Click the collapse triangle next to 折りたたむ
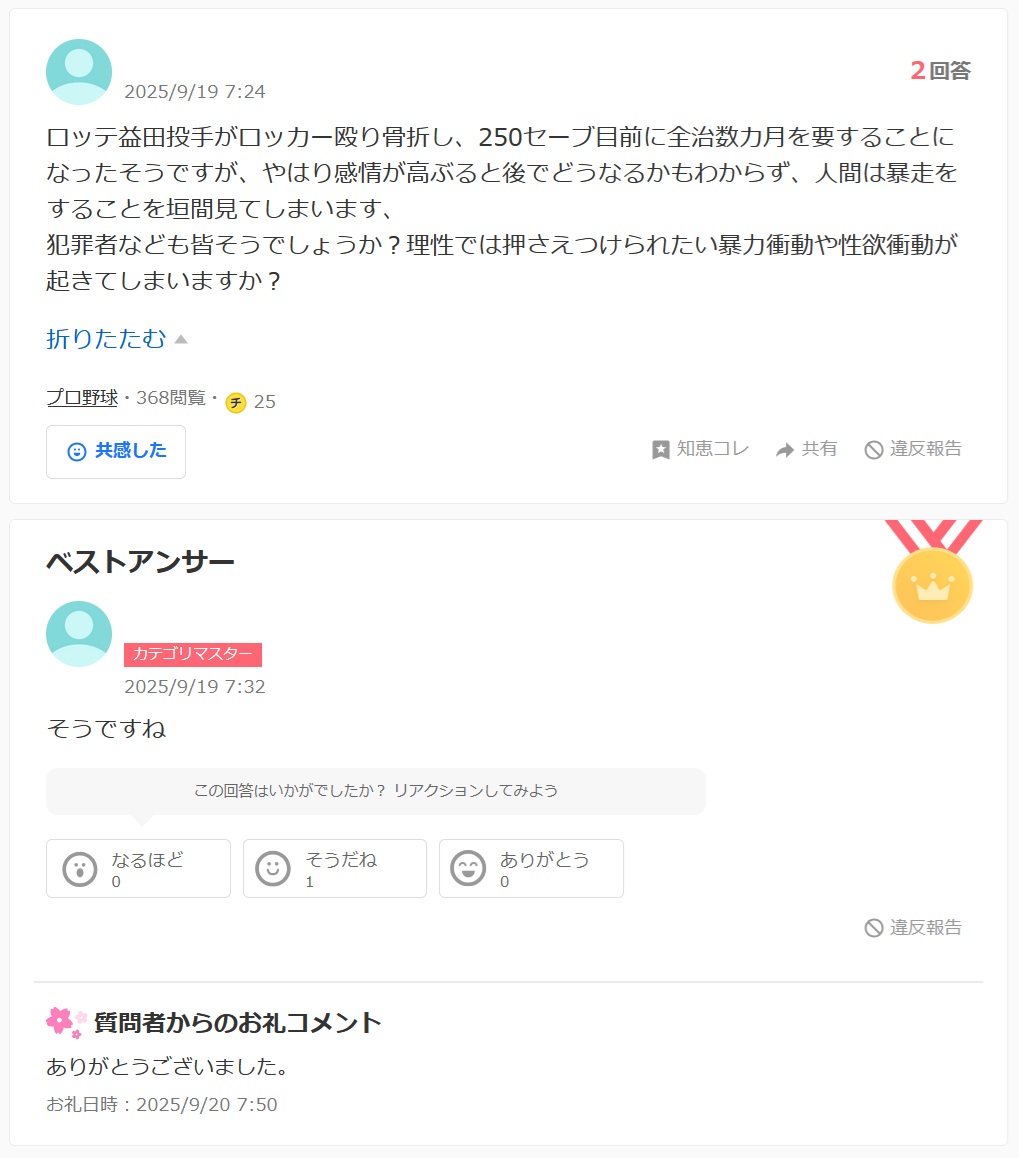 coord(181,340)
